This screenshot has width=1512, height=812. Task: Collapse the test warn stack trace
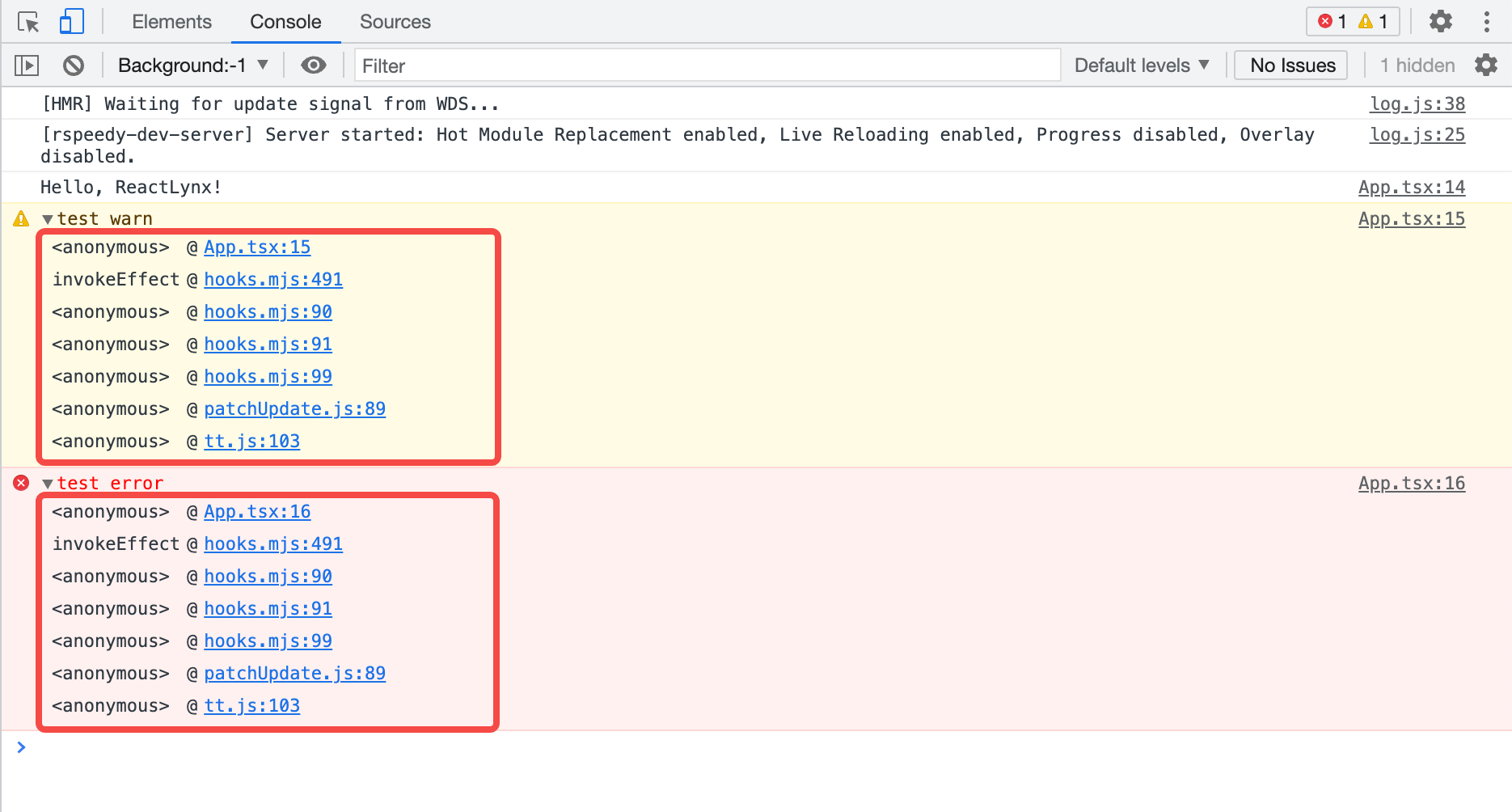click(48, 219)
